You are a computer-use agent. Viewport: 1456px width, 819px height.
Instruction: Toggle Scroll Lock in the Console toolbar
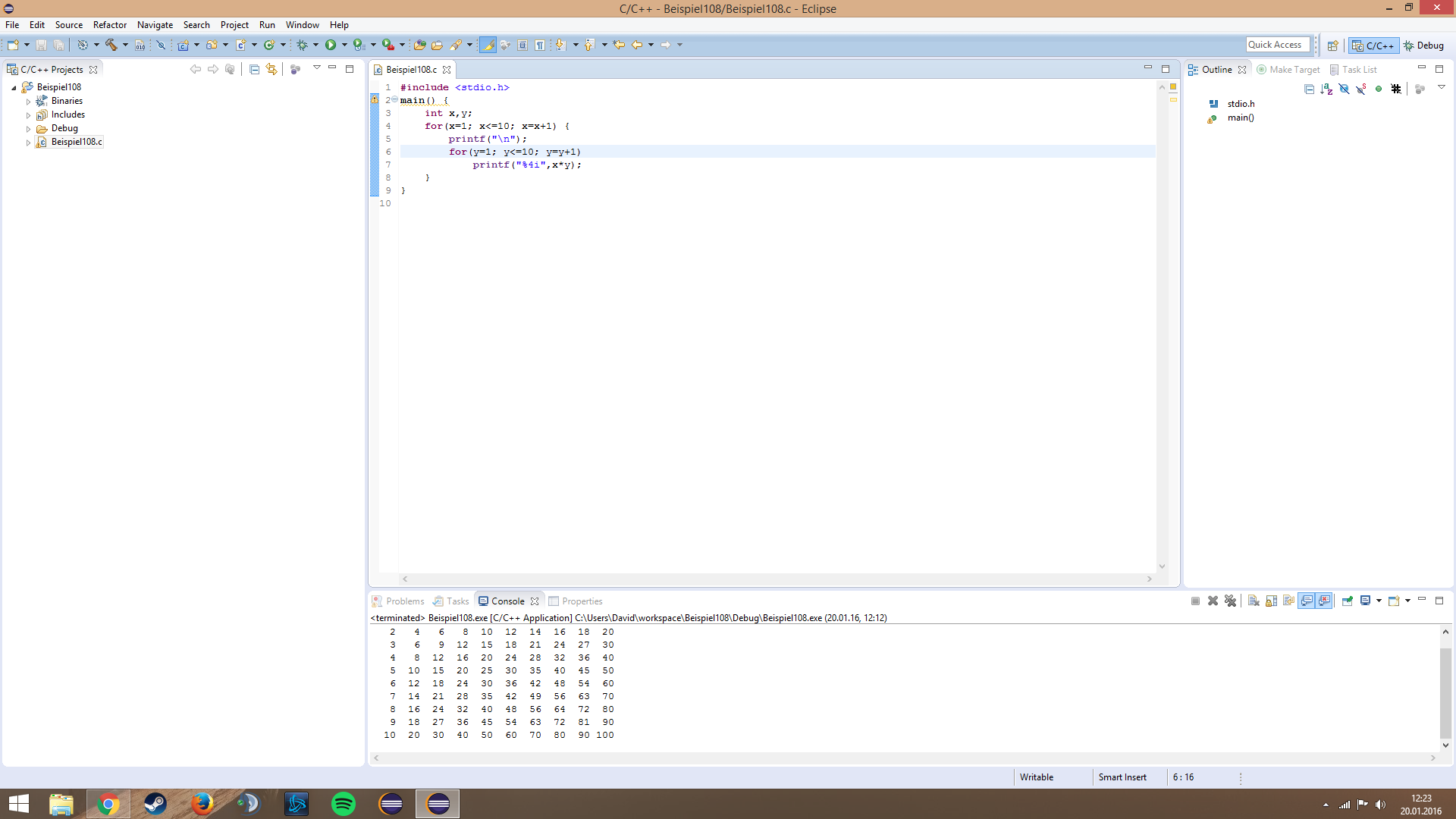1272,601
